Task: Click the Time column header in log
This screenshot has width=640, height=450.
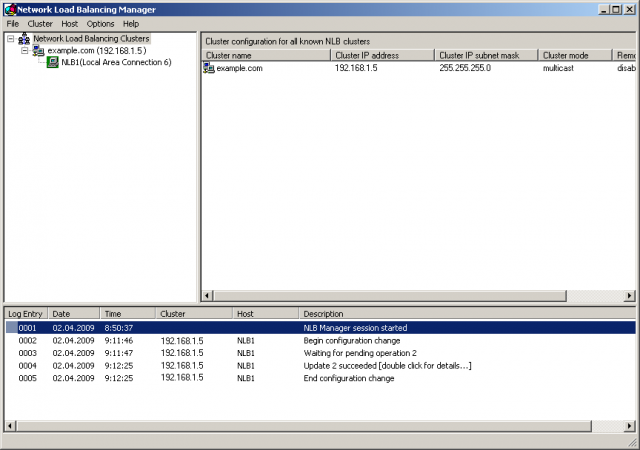Action: coord(127,314)
